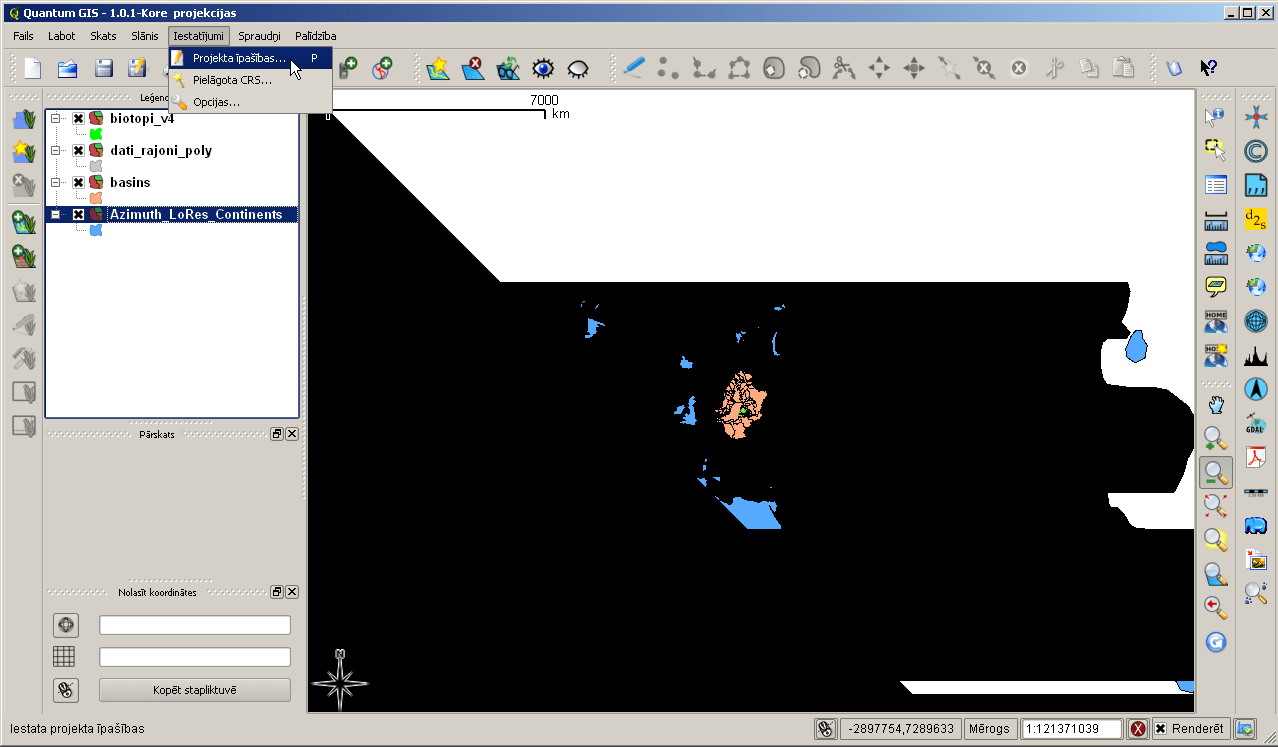Click the green biotopi_v4 legend symbol

point(96,134)
